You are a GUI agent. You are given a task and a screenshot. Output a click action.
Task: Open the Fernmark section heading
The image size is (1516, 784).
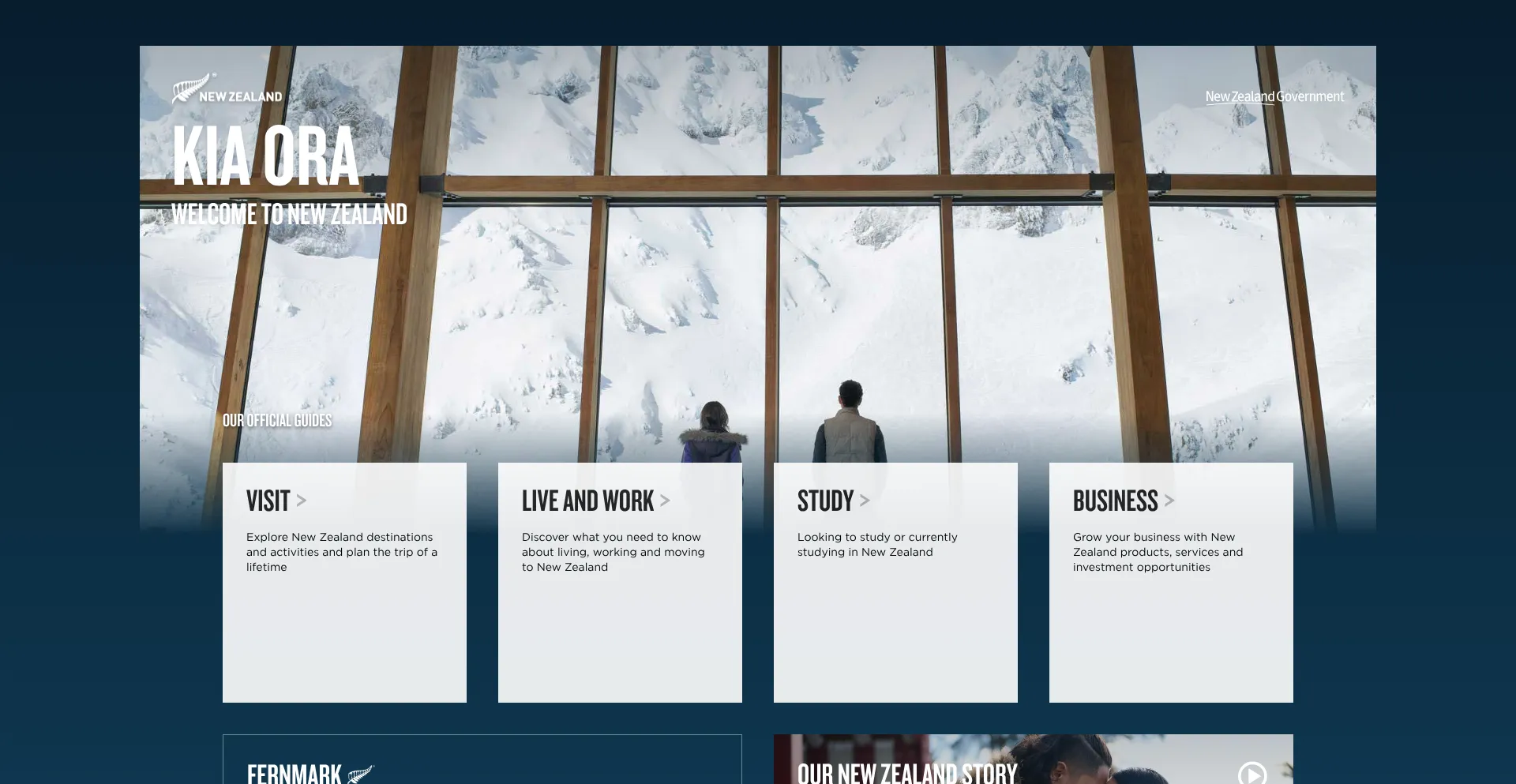pyautogui.click(x=294, y=773)
